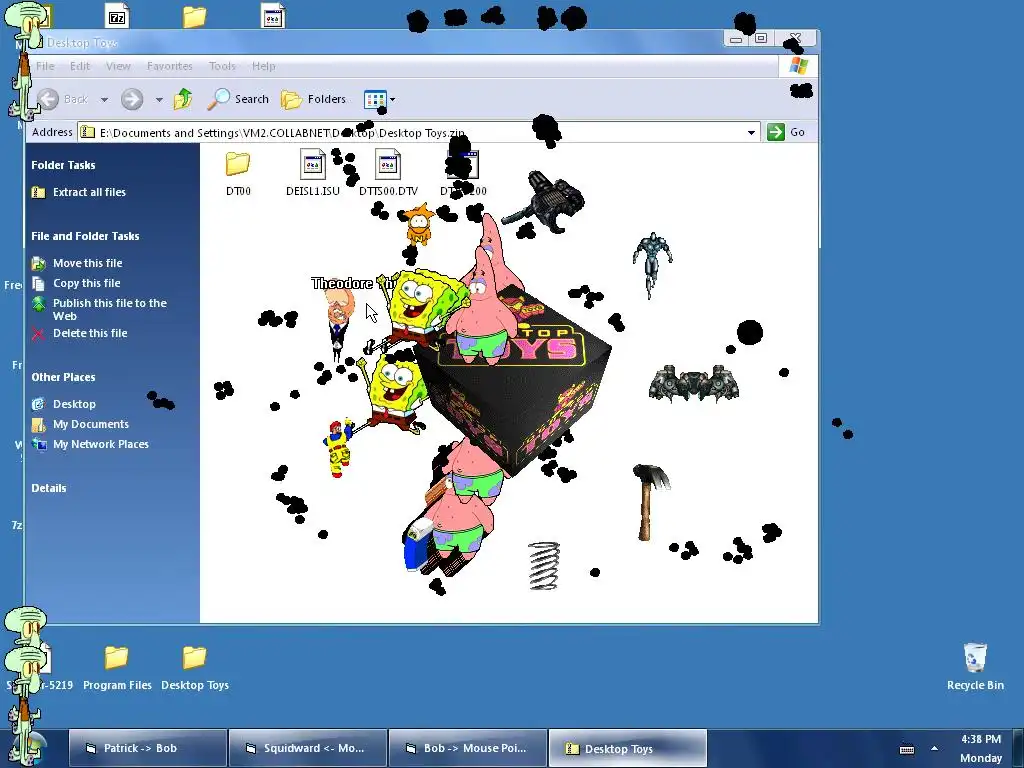
Task: Show hidden system tray icons
Action: [935, 748]
